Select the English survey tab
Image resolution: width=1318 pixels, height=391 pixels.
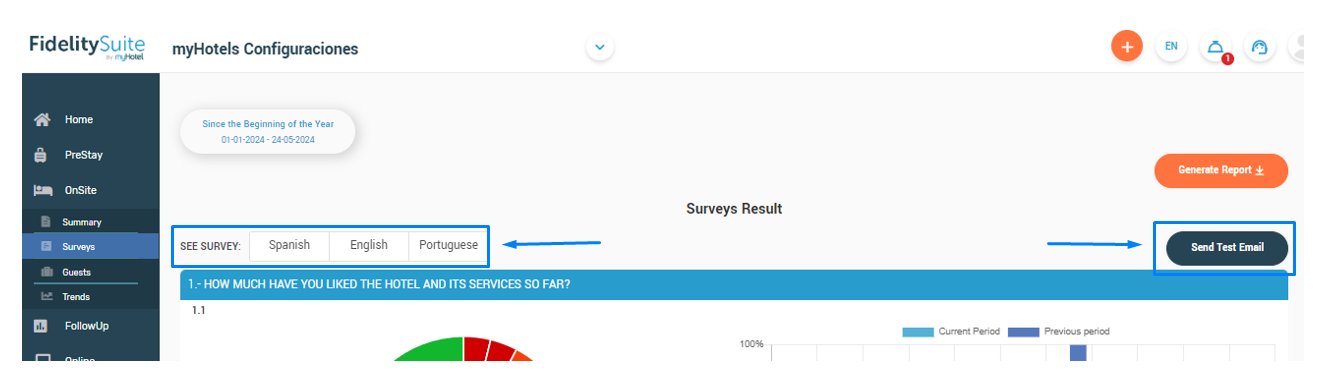tap(369, 245)
